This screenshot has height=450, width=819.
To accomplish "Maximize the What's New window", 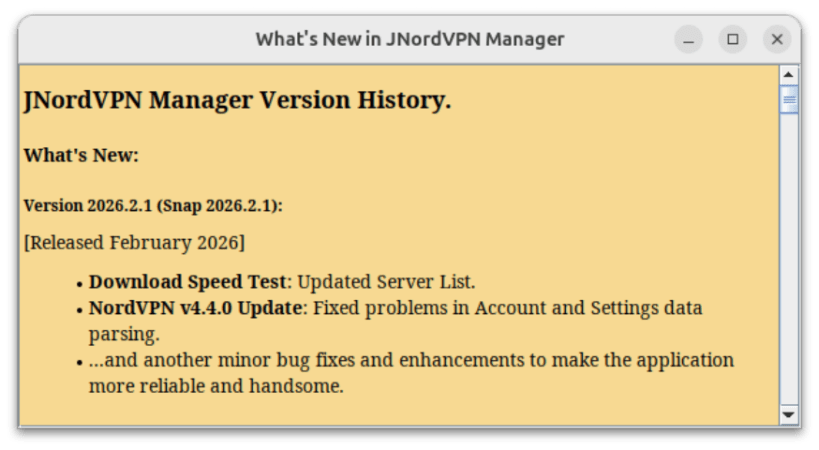I will point(733,39).
